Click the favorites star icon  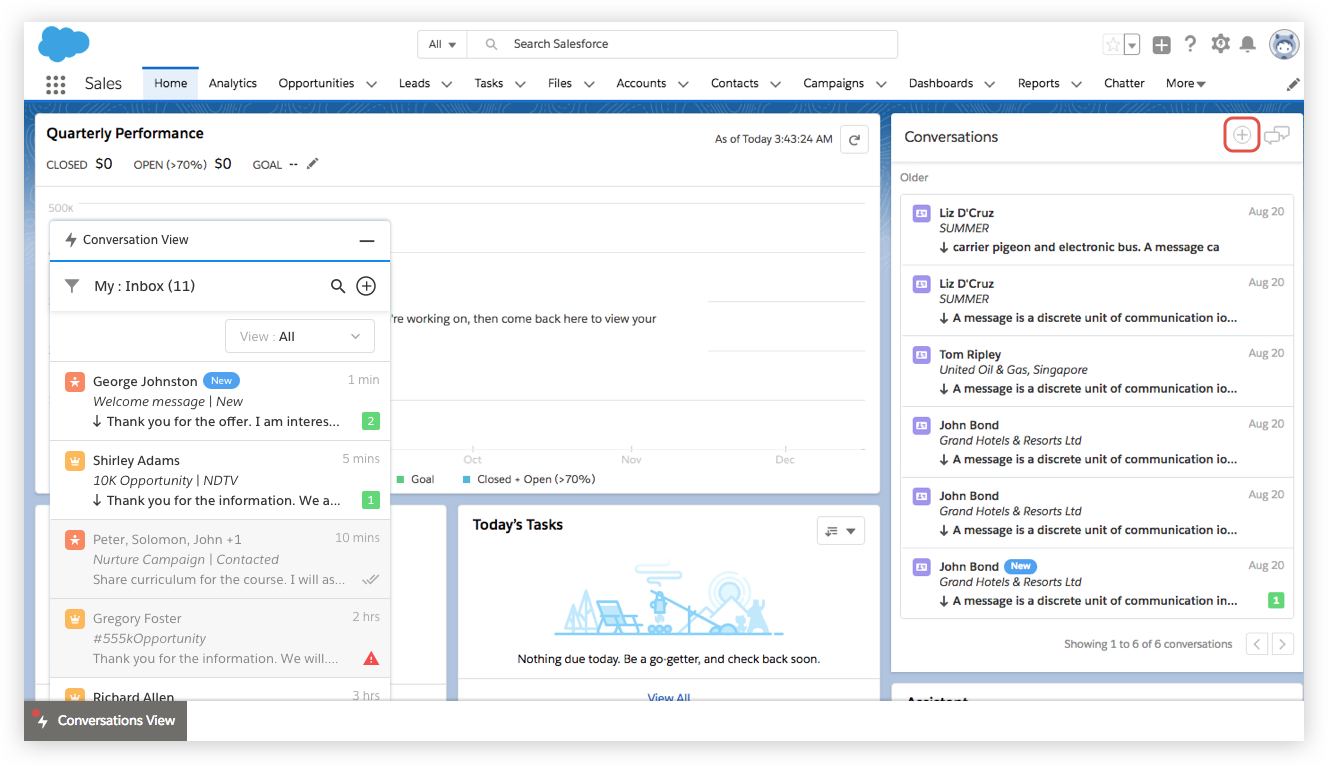tap(1112, 44)
